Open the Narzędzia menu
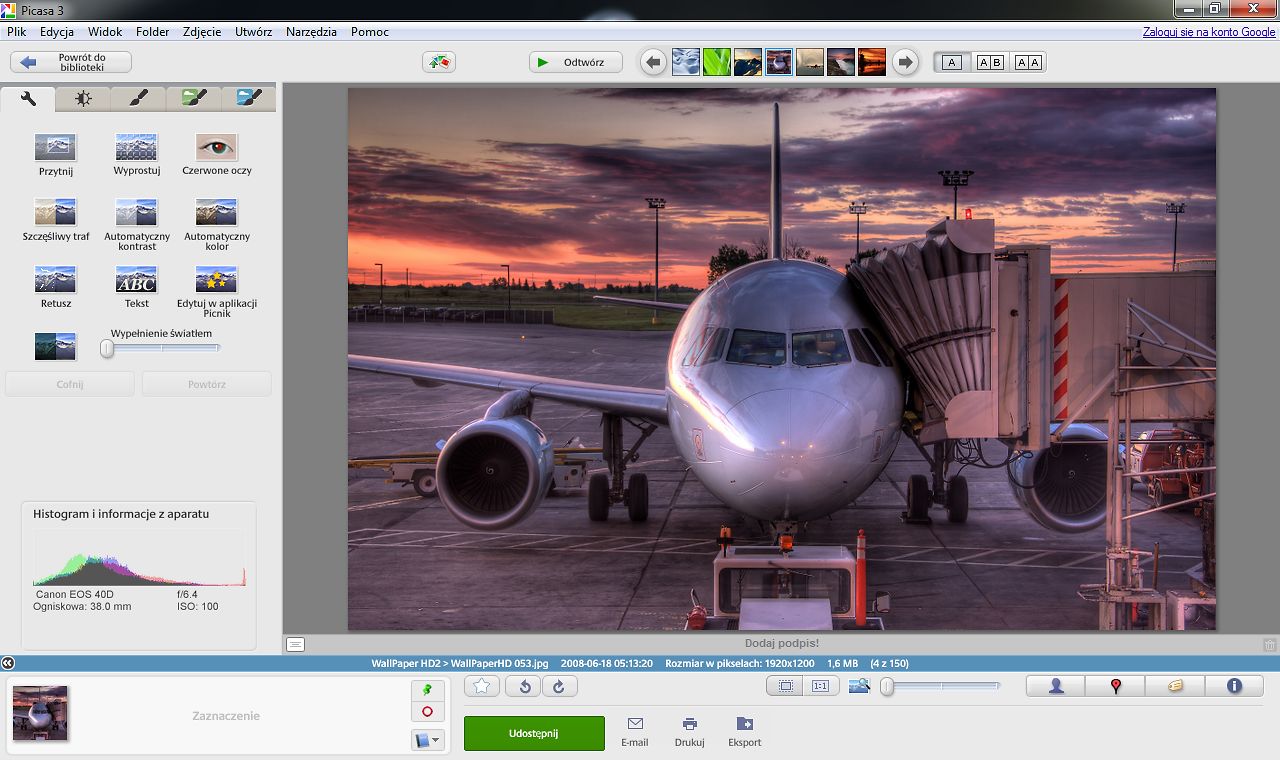The image size is (1280, 760). pyautogui.click(x=311, y=32)
